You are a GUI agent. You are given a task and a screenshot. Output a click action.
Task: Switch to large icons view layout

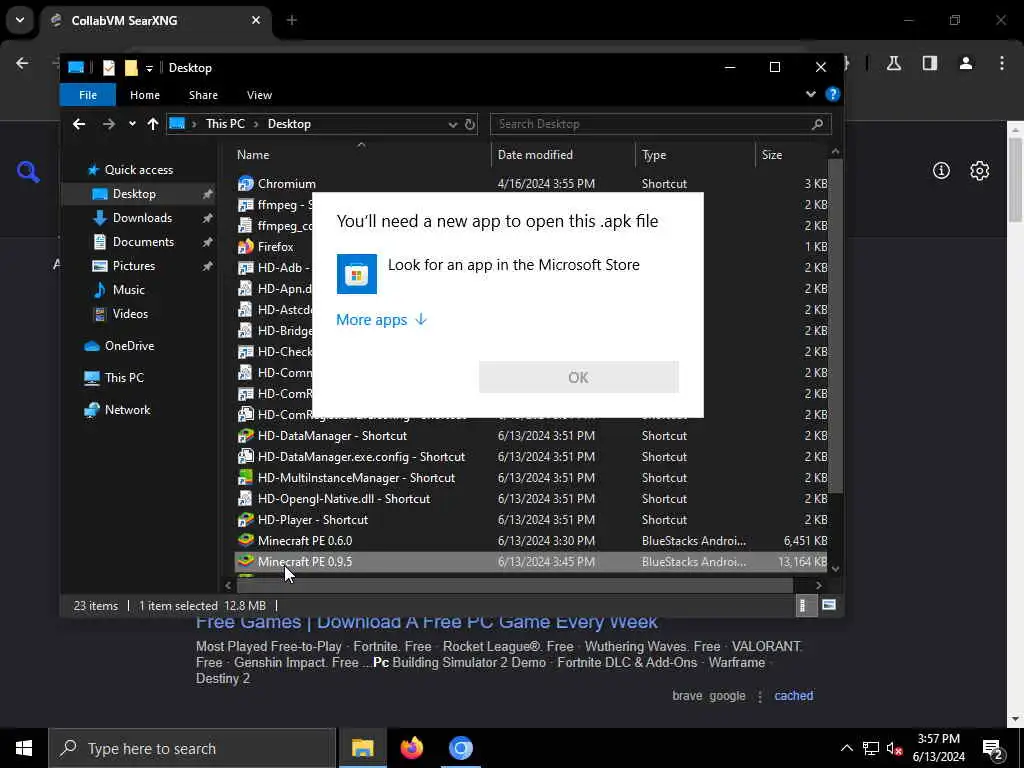click(x=829, y=605)
